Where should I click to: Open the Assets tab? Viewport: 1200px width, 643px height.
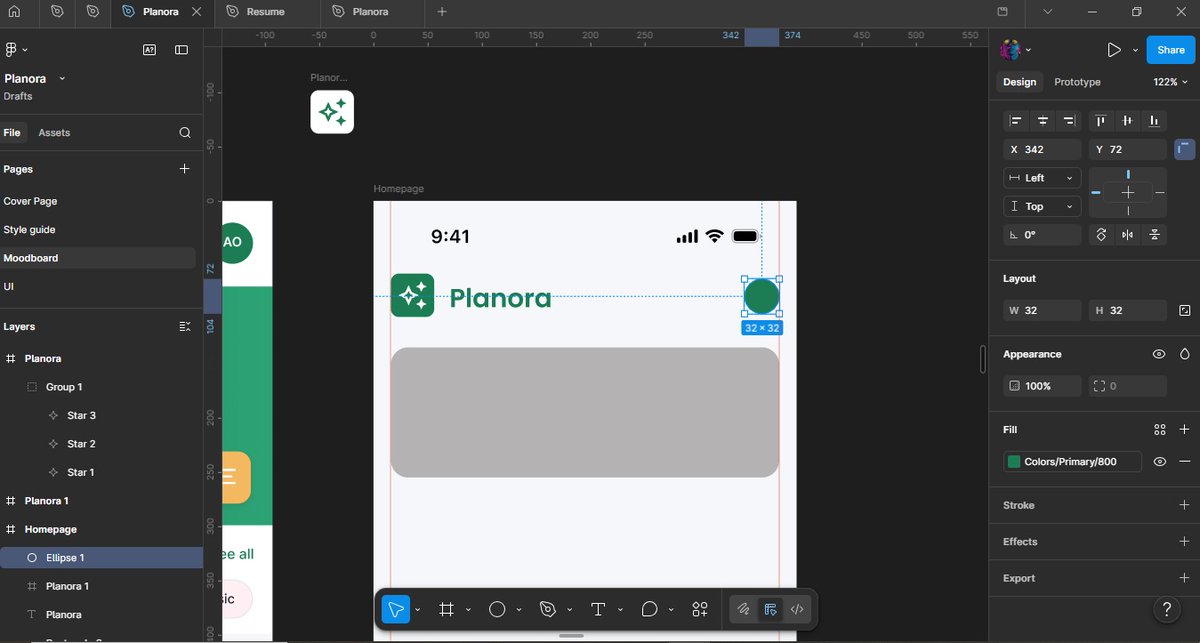[54, 133]
